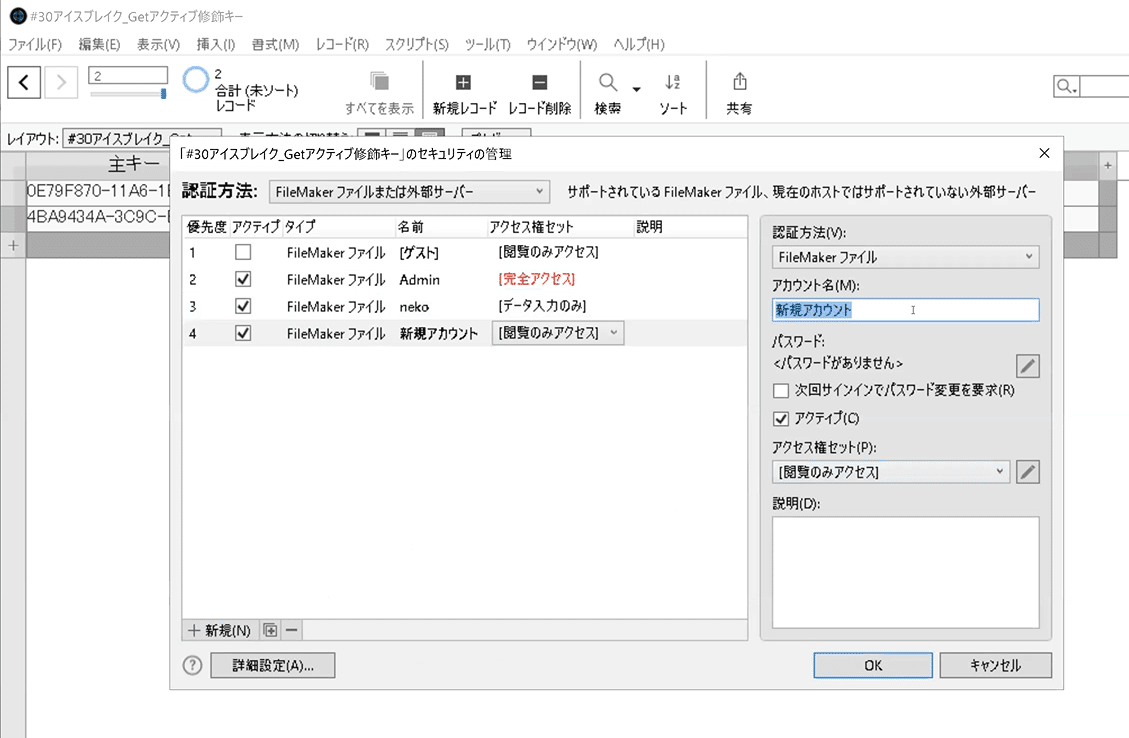Viewport: 1129px width, 738px height.
Task: Open security dialog help icon
Action: (x=192, y=665)
